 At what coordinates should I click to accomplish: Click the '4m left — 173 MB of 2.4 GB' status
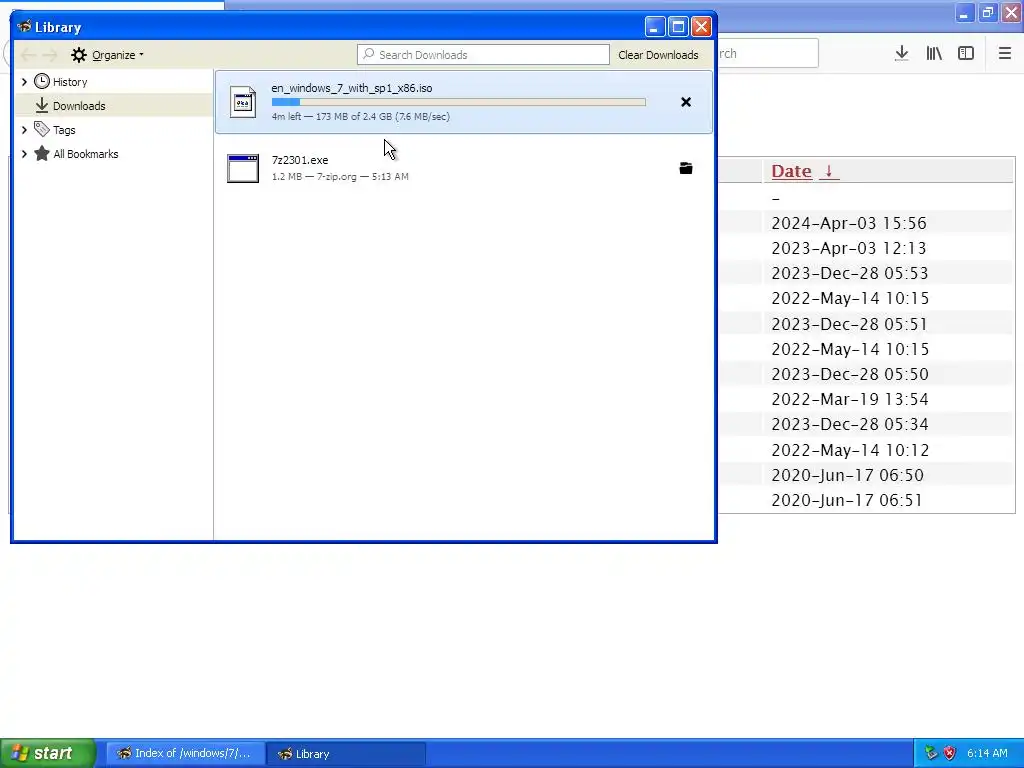point(360,117)
